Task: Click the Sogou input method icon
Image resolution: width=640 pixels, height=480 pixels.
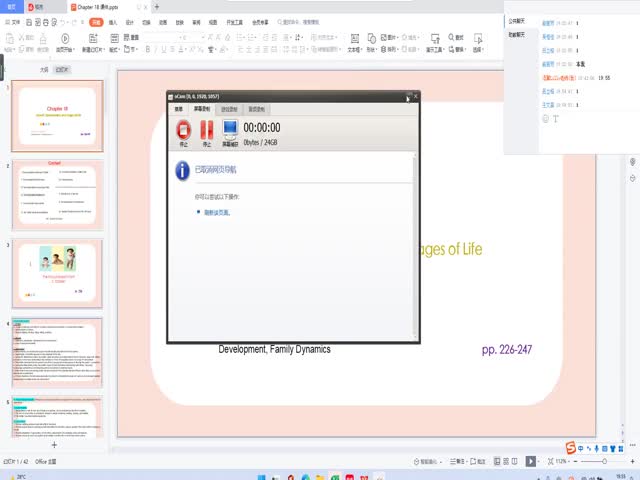Action: pyautogui.click(x=570, y=446)
